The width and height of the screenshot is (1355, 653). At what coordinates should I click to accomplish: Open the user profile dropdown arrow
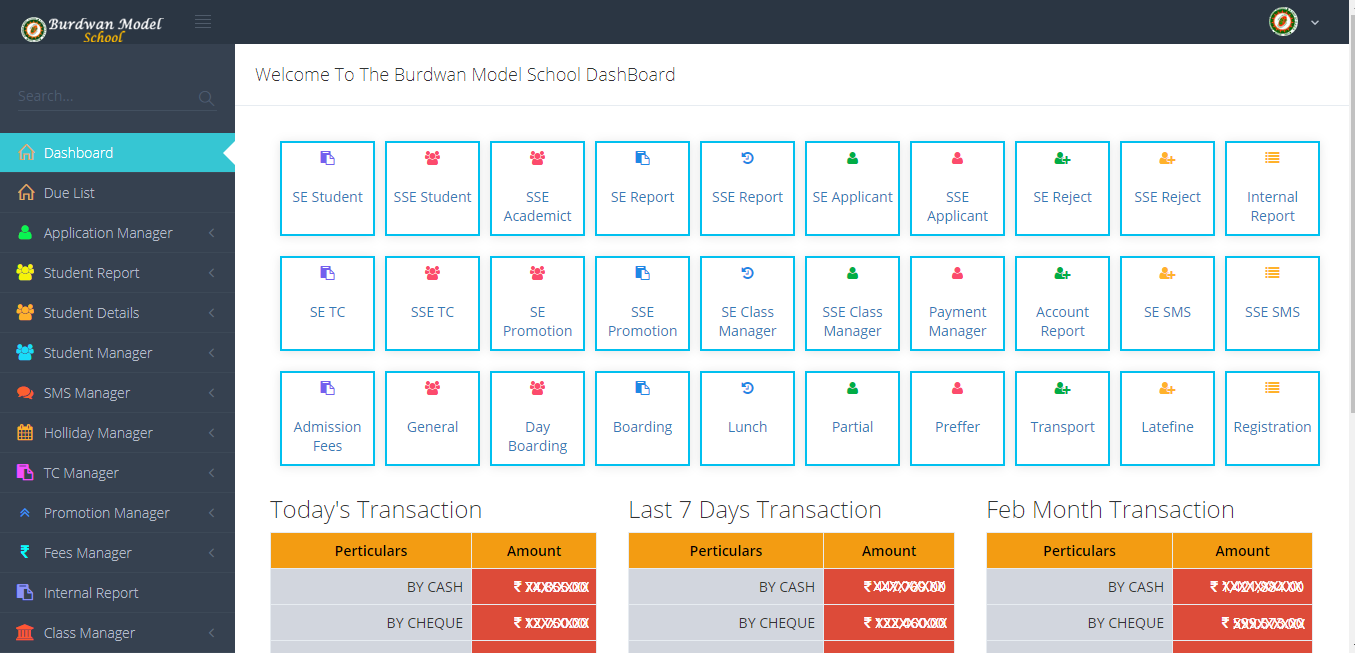click(x=1315, y=23)
